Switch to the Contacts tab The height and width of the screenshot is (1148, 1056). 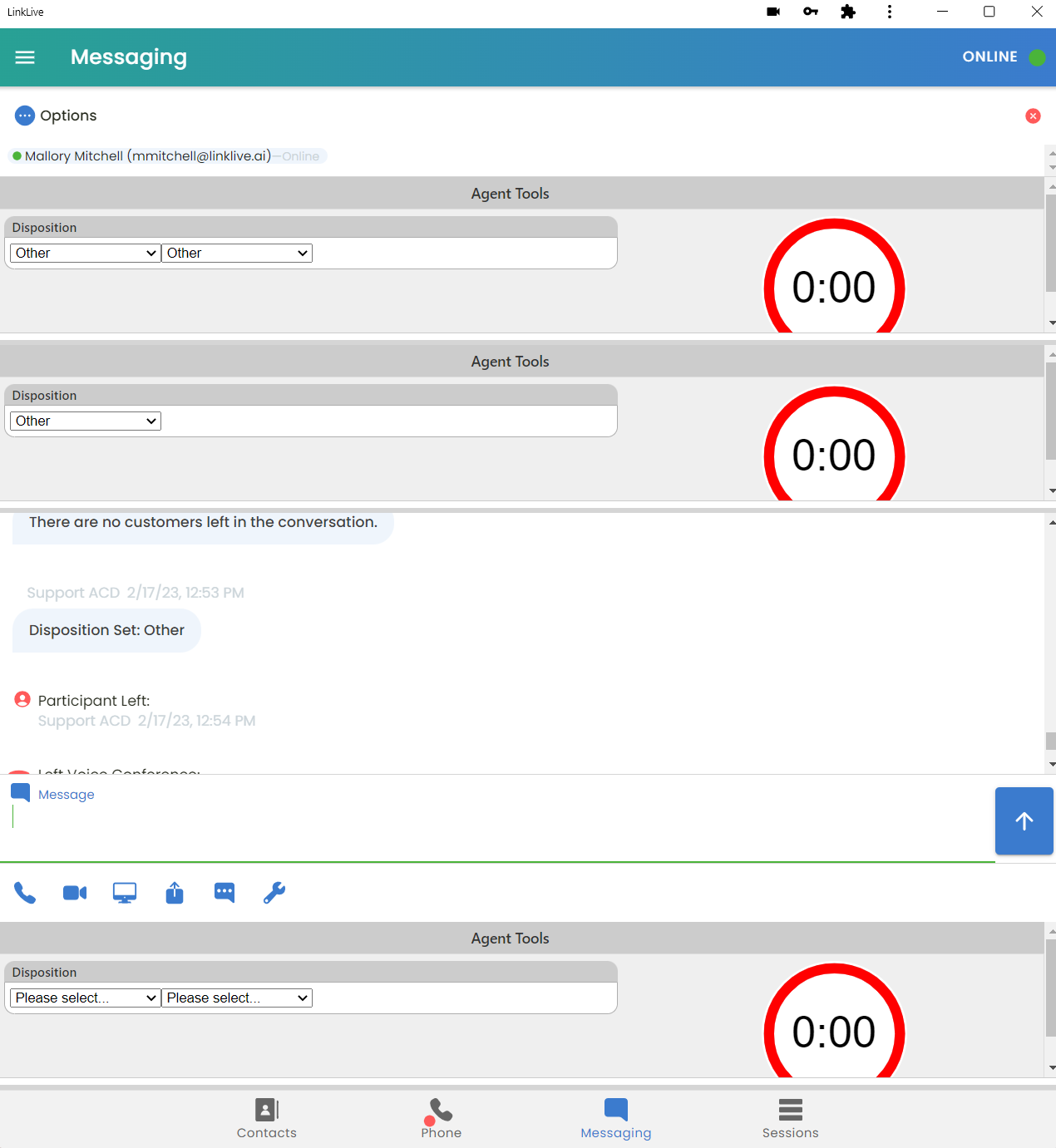(266, 1118)
